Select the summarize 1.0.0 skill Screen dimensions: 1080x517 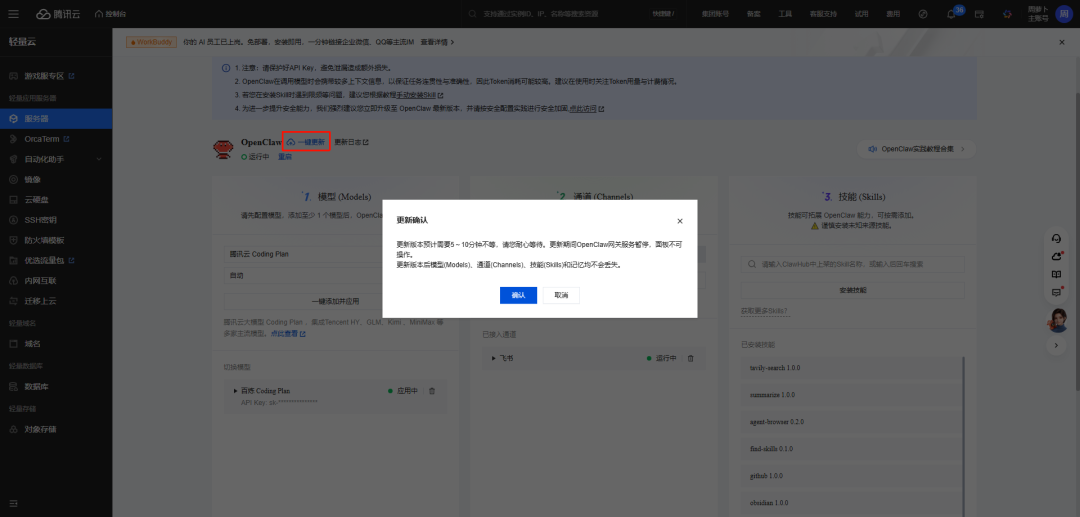[x=851, y=394]
